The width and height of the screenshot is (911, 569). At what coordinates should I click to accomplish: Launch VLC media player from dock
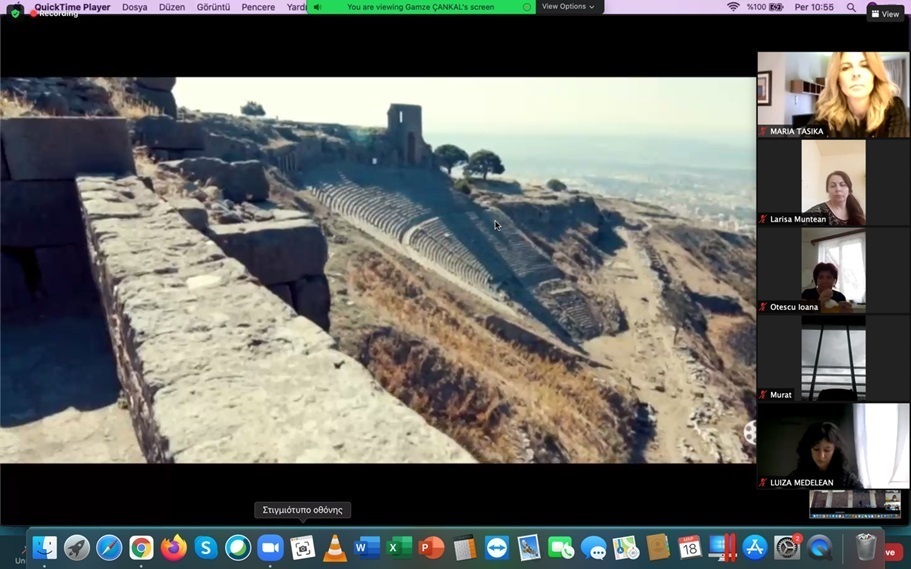click(335, 547)
